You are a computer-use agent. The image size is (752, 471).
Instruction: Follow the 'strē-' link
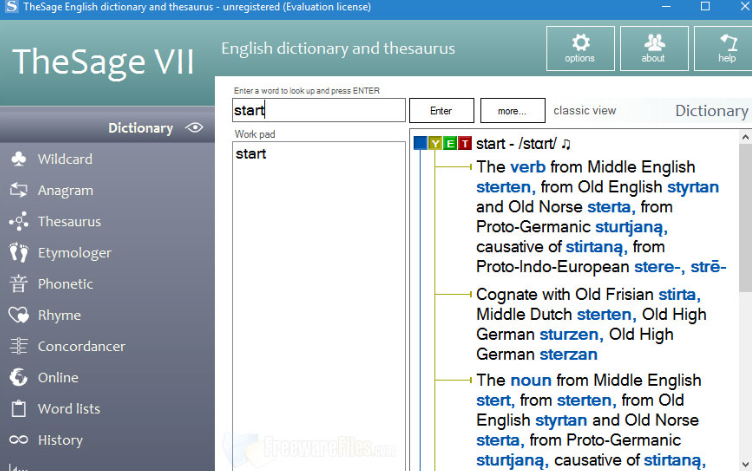tap(708, 267)
